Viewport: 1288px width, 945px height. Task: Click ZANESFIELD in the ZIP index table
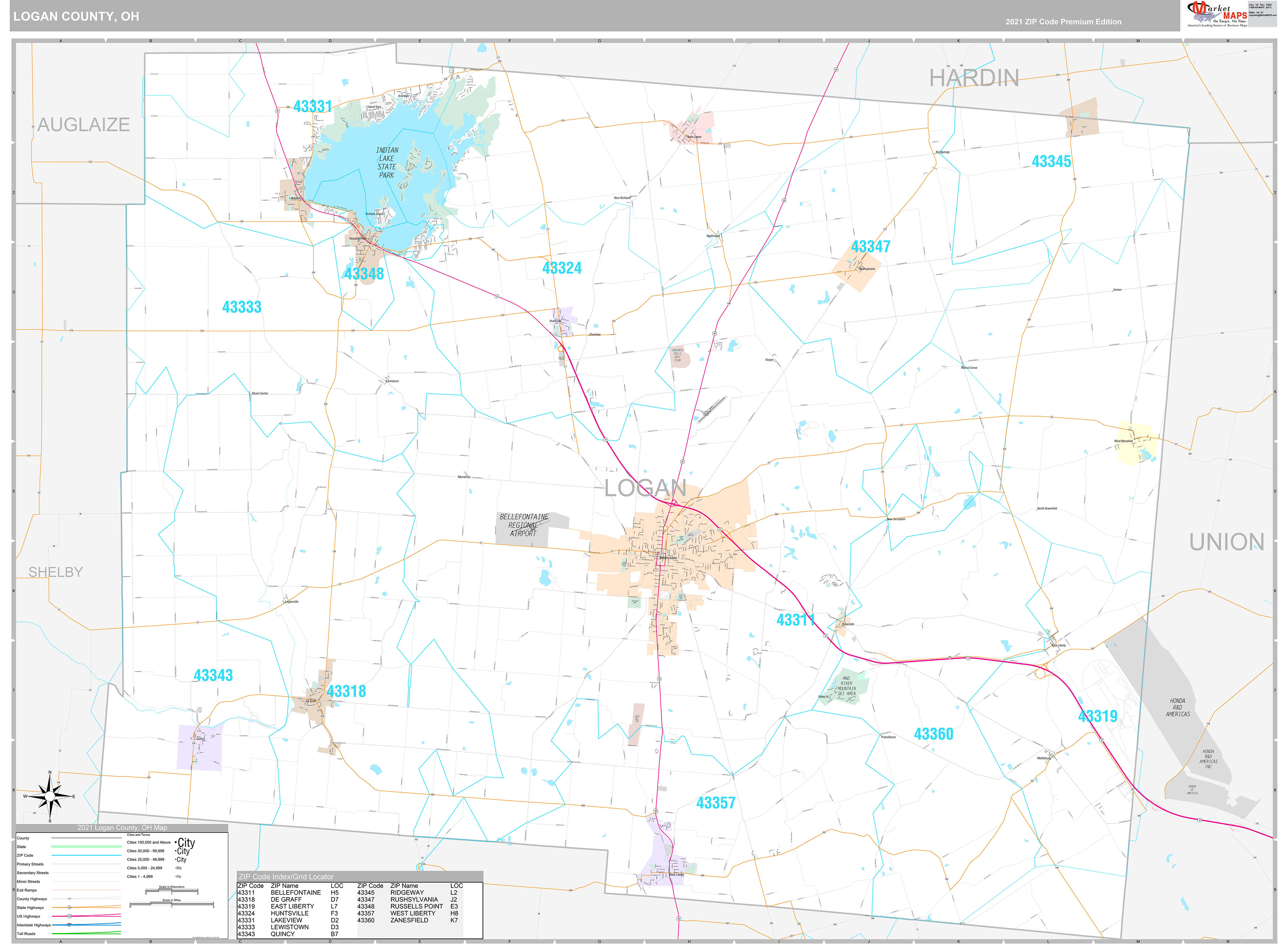coord(409,920)
